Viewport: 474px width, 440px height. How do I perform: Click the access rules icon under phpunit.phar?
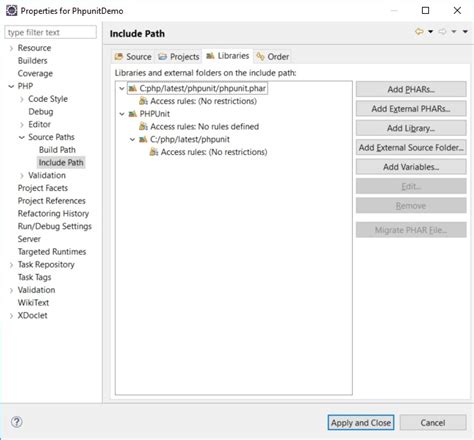[x=143, y=101]
